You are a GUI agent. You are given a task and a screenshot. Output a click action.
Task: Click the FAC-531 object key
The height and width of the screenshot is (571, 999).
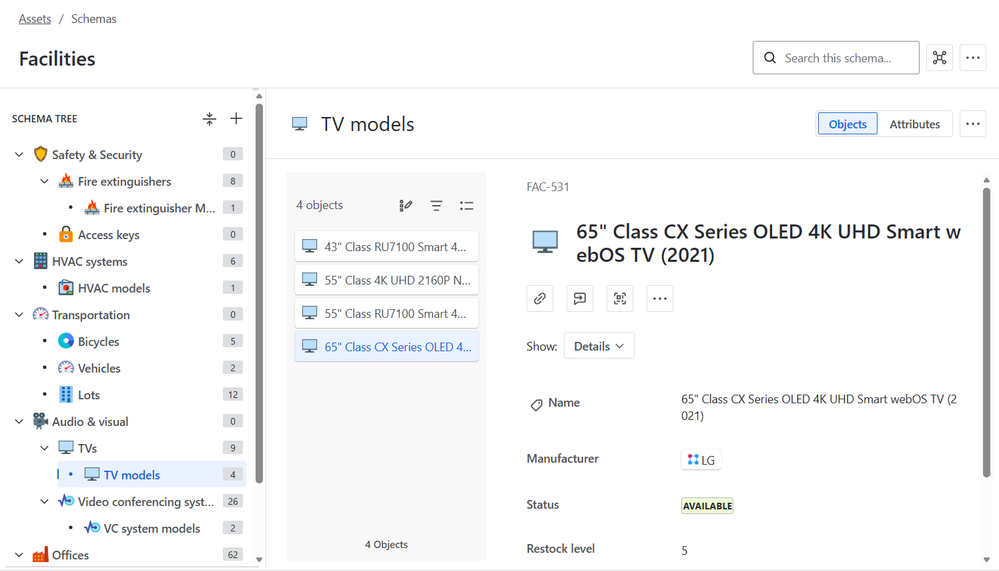pyautogui.click(x=548, y=187)
